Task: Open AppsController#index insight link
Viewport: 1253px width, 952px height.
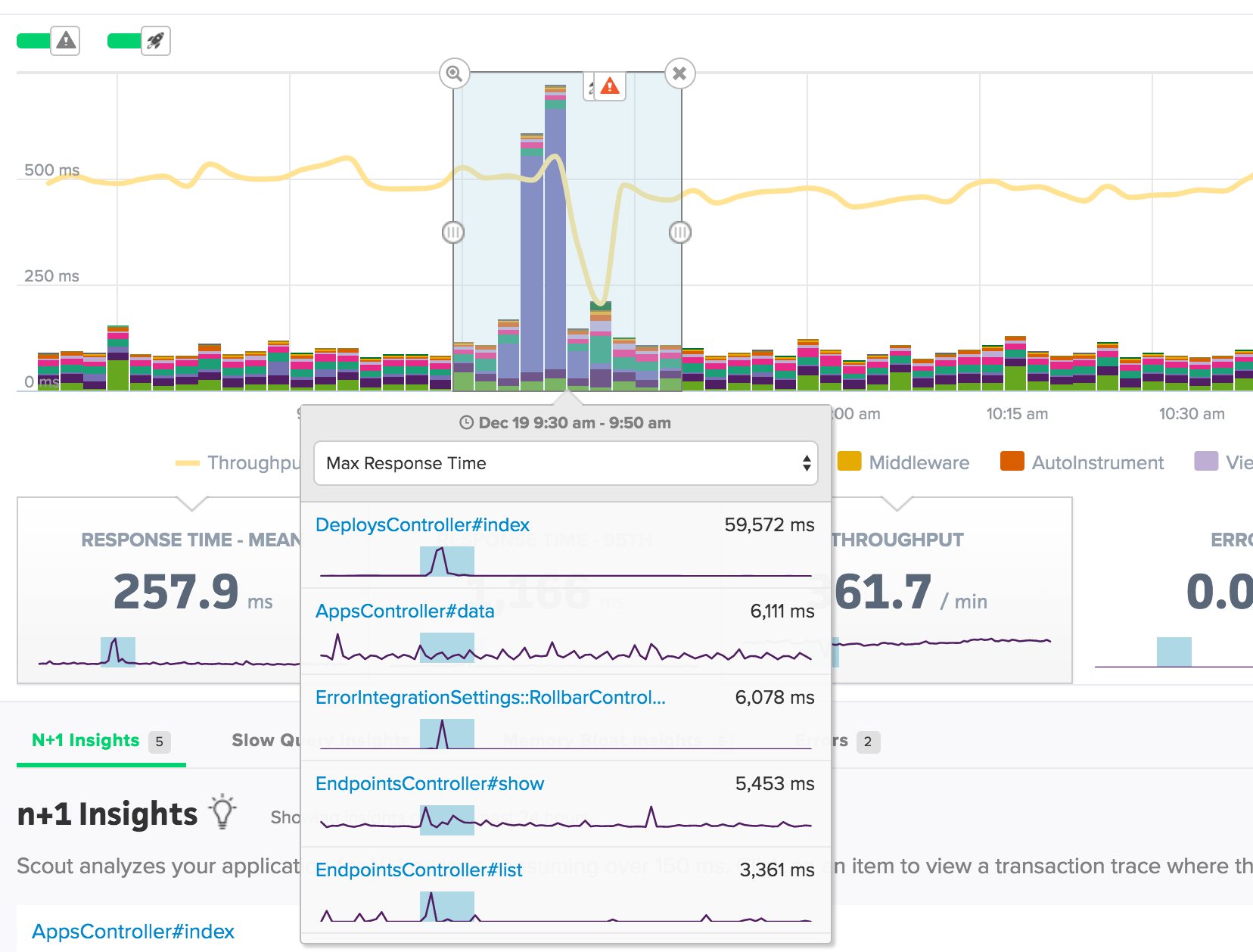Action: click(x=133, y=931)
